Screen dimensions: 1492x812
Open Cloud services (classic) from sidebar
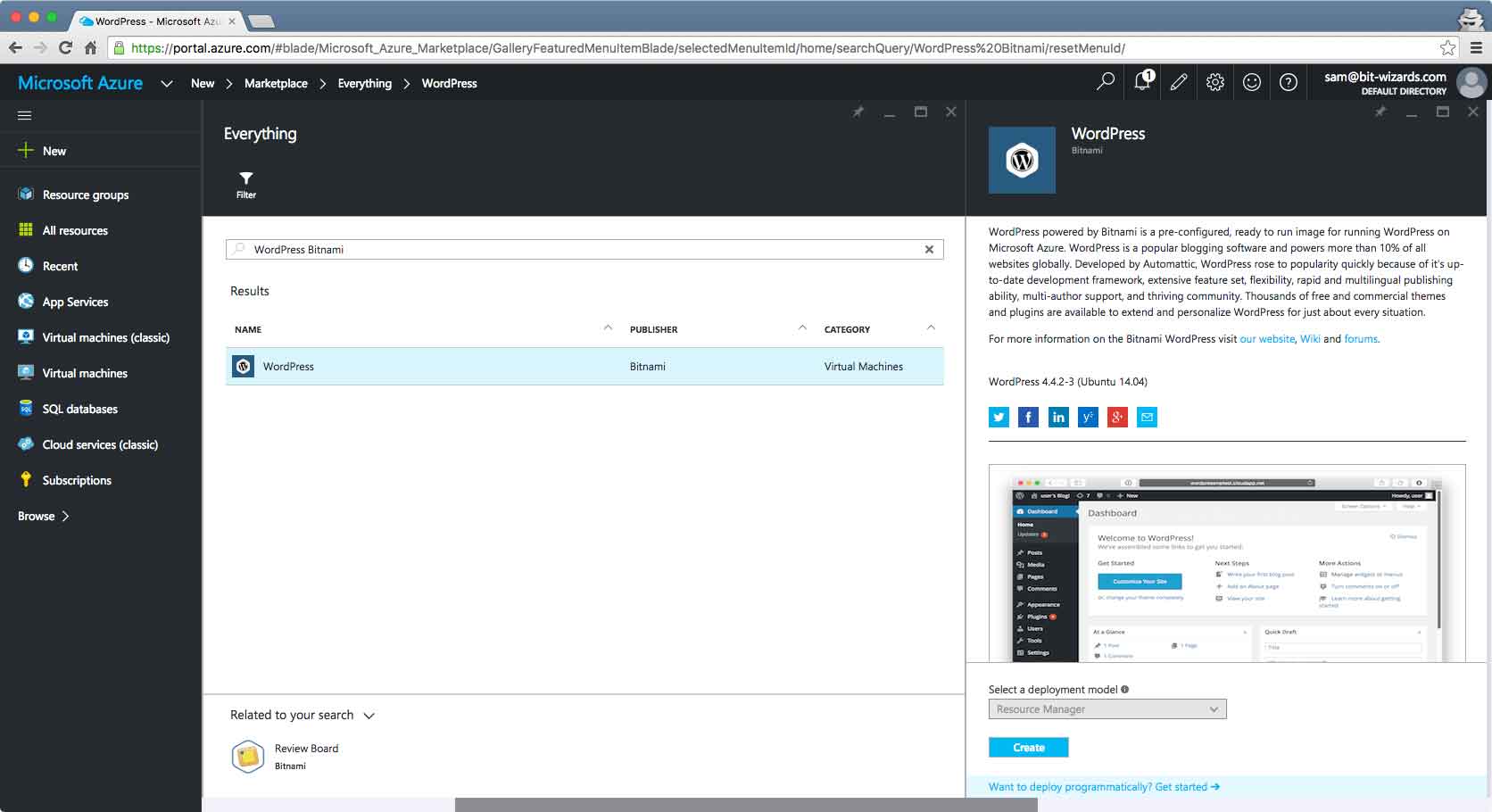tap(100, 444)
